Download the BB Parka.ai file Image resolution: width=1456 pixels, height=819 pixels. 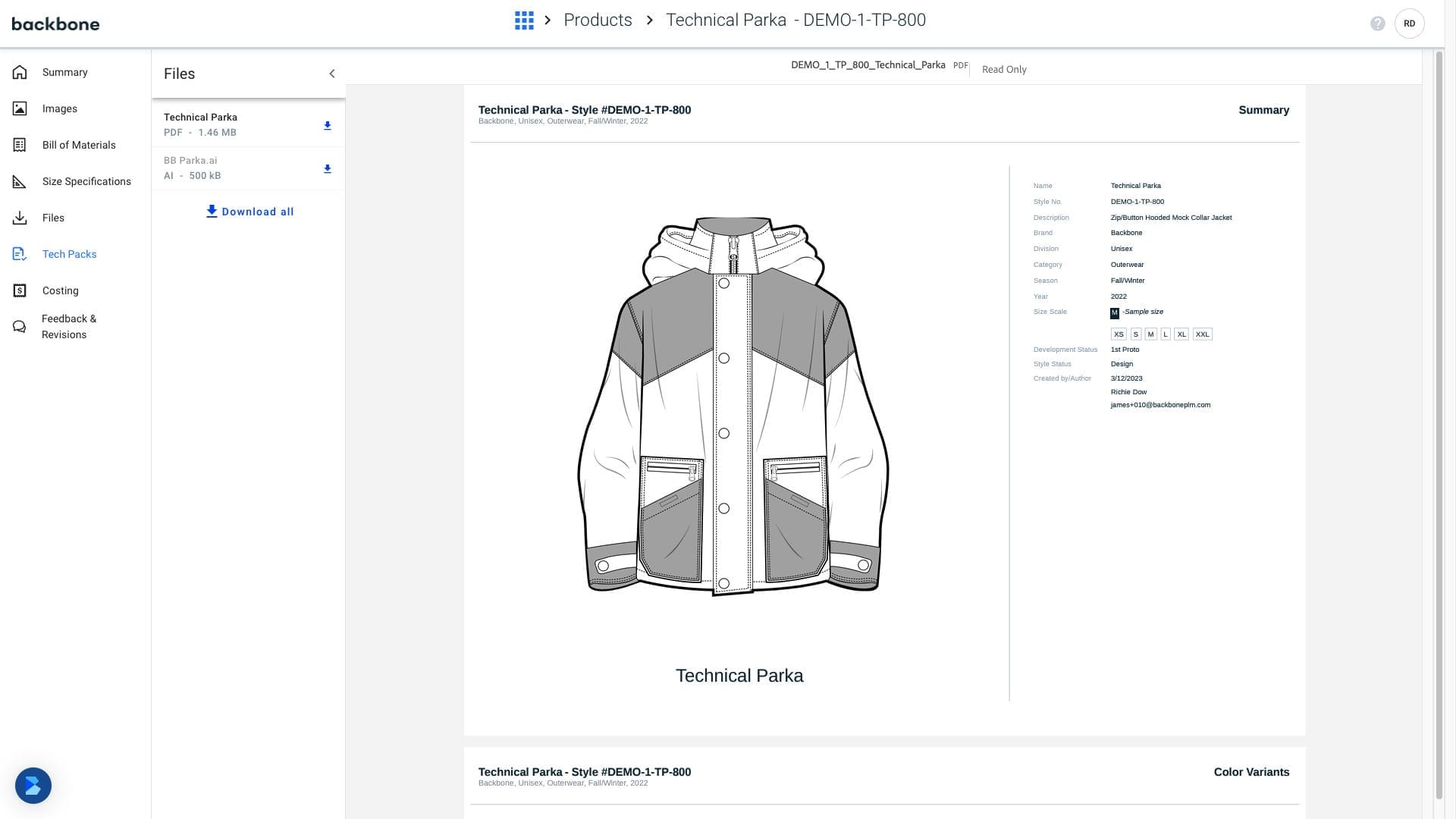(x=328, y=168)
